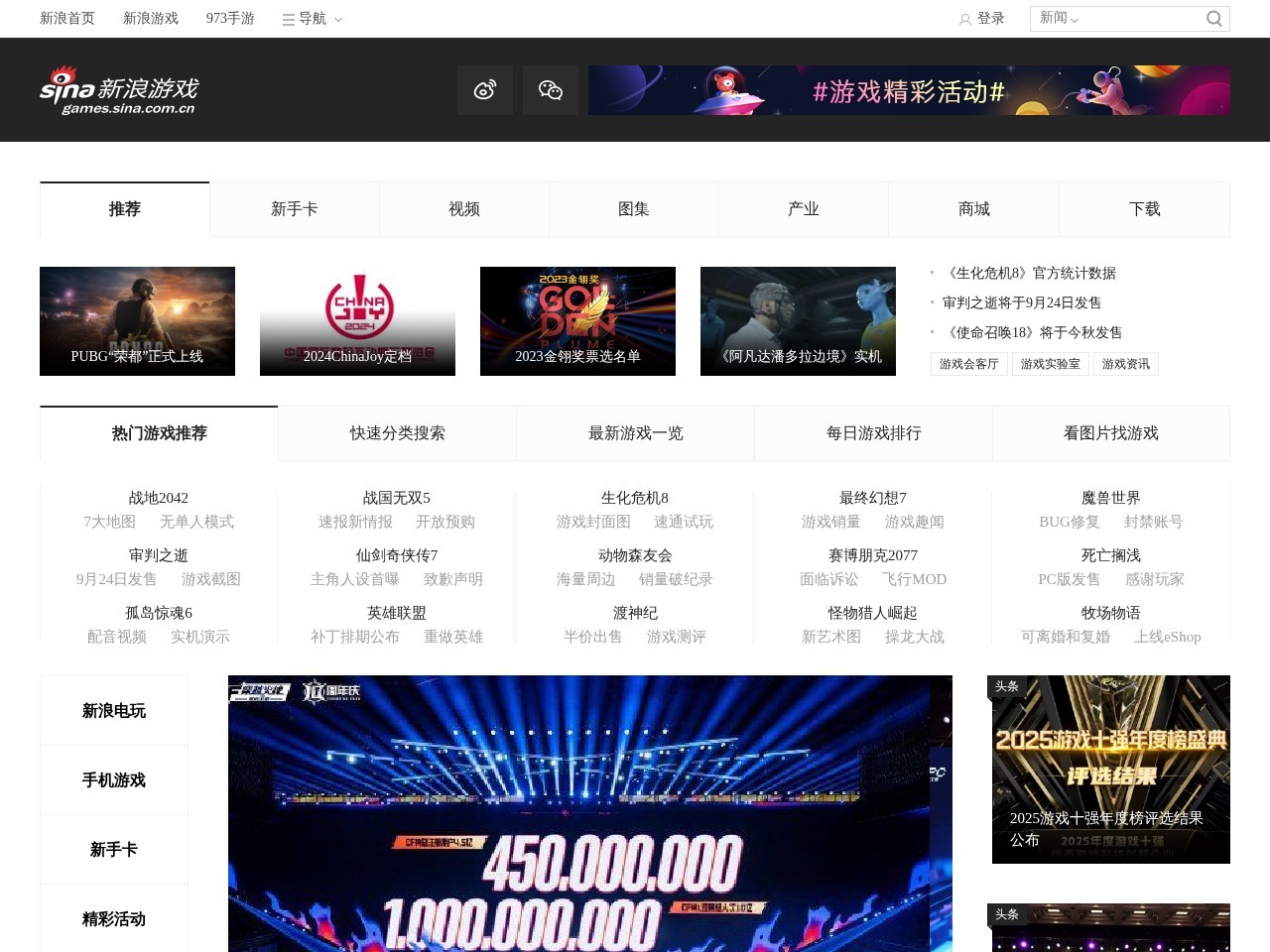Click the user icon beside 登录
This screenshot has height=952, width=1270.
pos(964,19)
